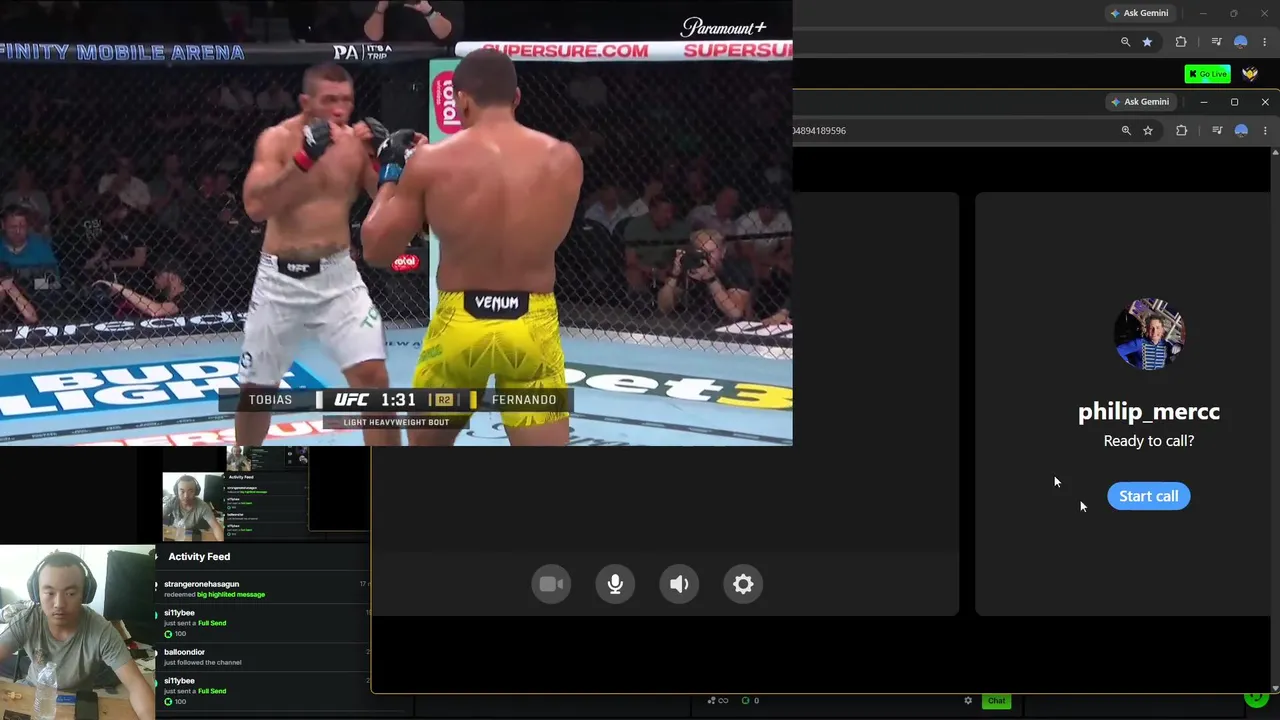Viewport: 1280px width, 720px height.
Task: Click the green phone icon at bottom right
Action: [1256, 697]
